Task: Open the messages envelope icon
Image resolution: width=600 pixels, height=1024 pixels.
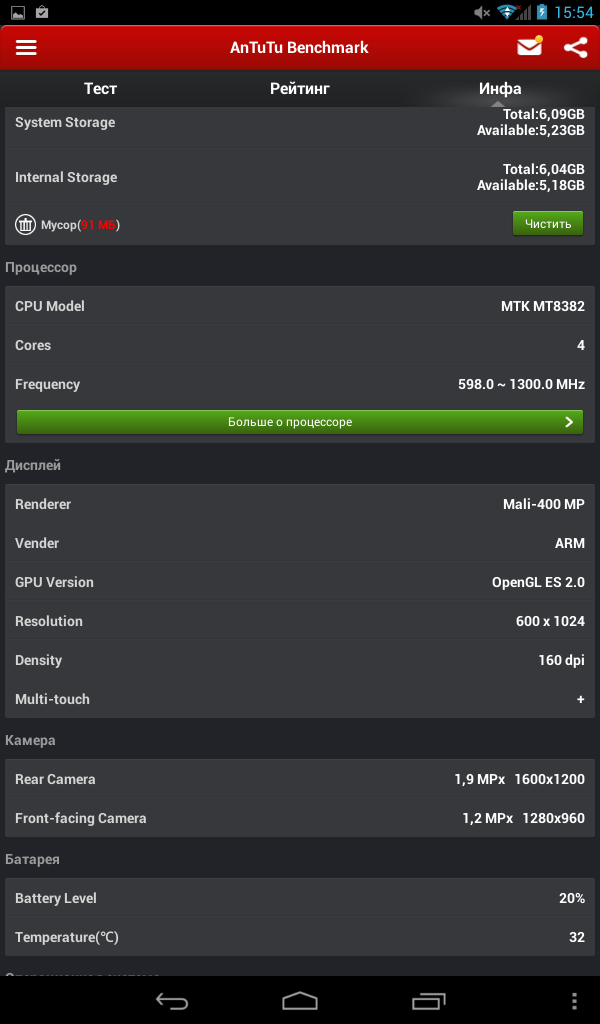Action: (x=529, y=47)
